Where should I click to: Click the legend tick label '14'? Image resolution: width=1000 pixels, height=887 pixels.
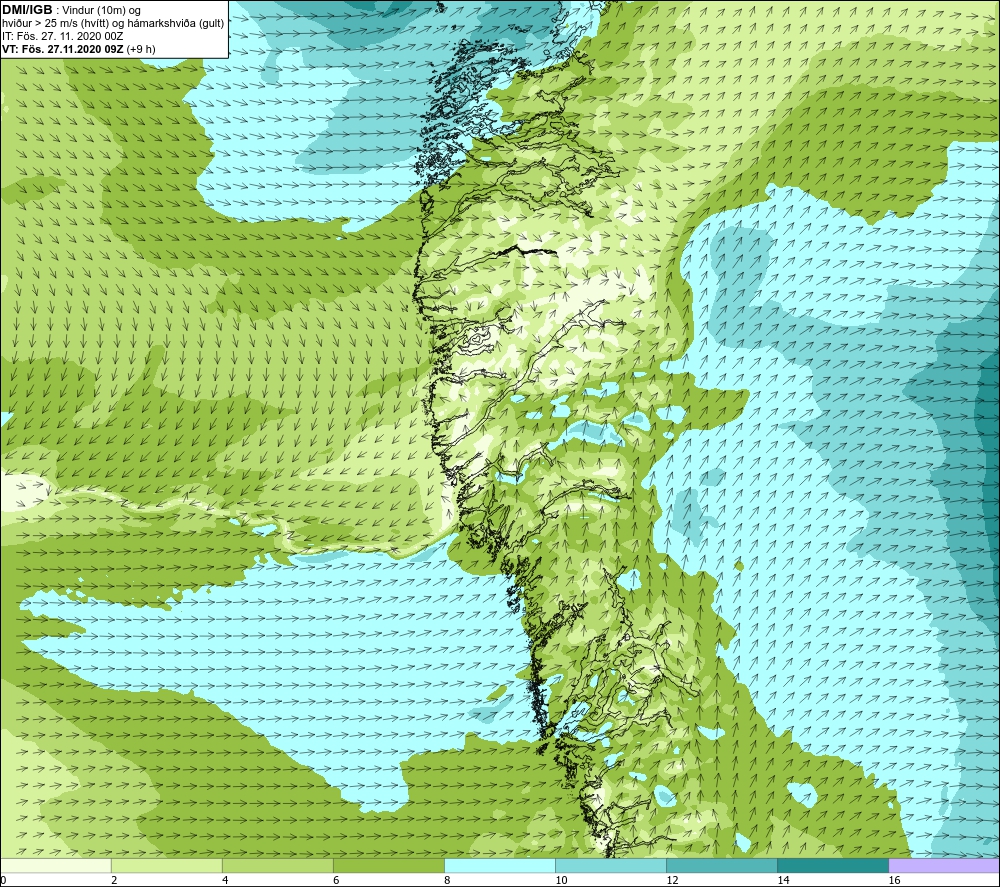pos(783,880)
